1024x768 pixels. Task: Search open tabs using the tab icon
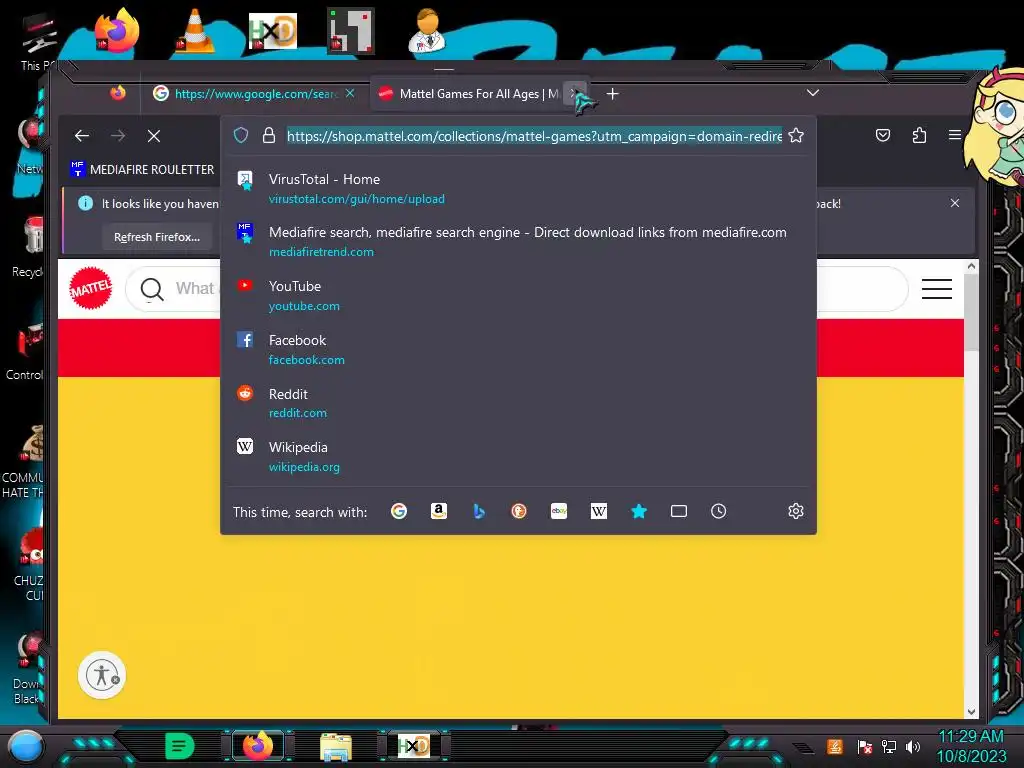click(x=679, y=511)
